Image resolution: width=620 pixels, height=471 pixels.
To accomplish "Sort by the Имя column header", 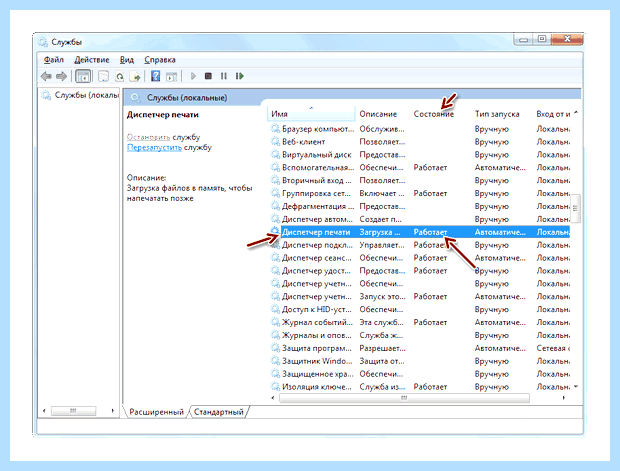I will [311, 113].
